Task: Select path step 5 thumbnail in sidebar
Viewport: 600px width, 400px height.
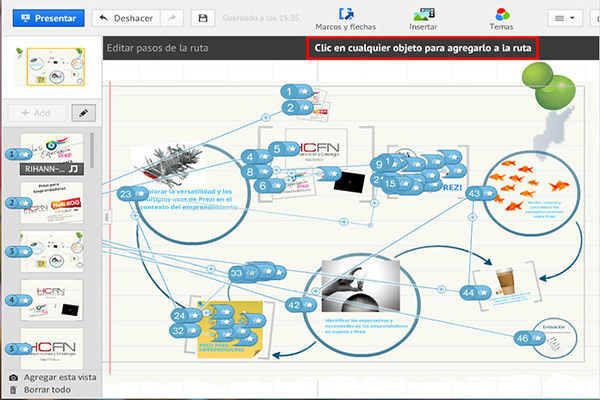Action: coord(52,348)
